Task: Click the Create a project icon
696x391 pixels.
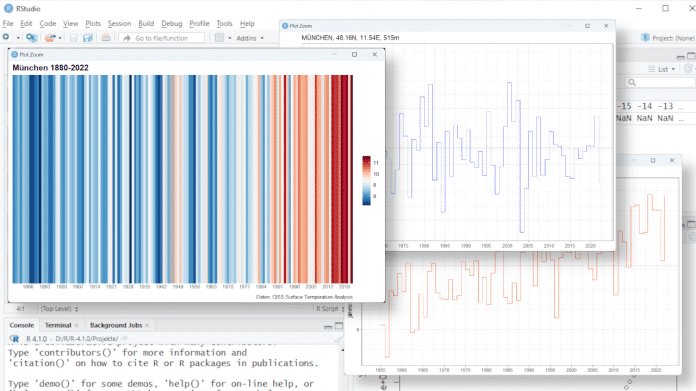Action: pyautogui.click(x=31, y=38)
